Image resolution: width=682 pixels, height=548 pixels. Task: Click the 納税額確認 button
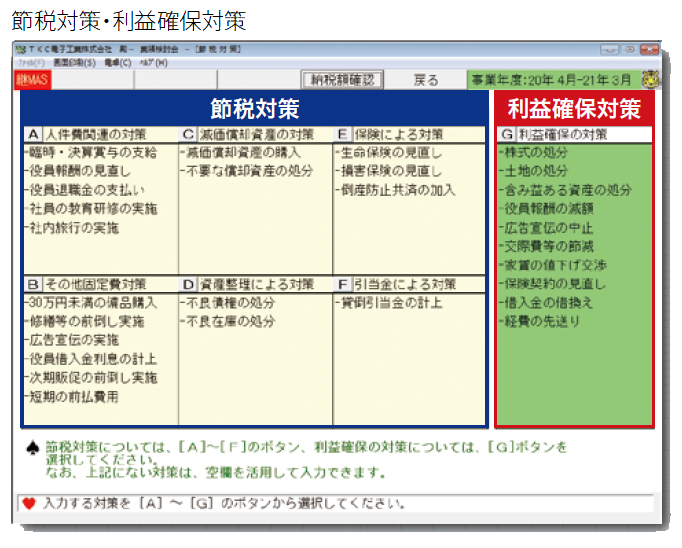tap(342, 80)
